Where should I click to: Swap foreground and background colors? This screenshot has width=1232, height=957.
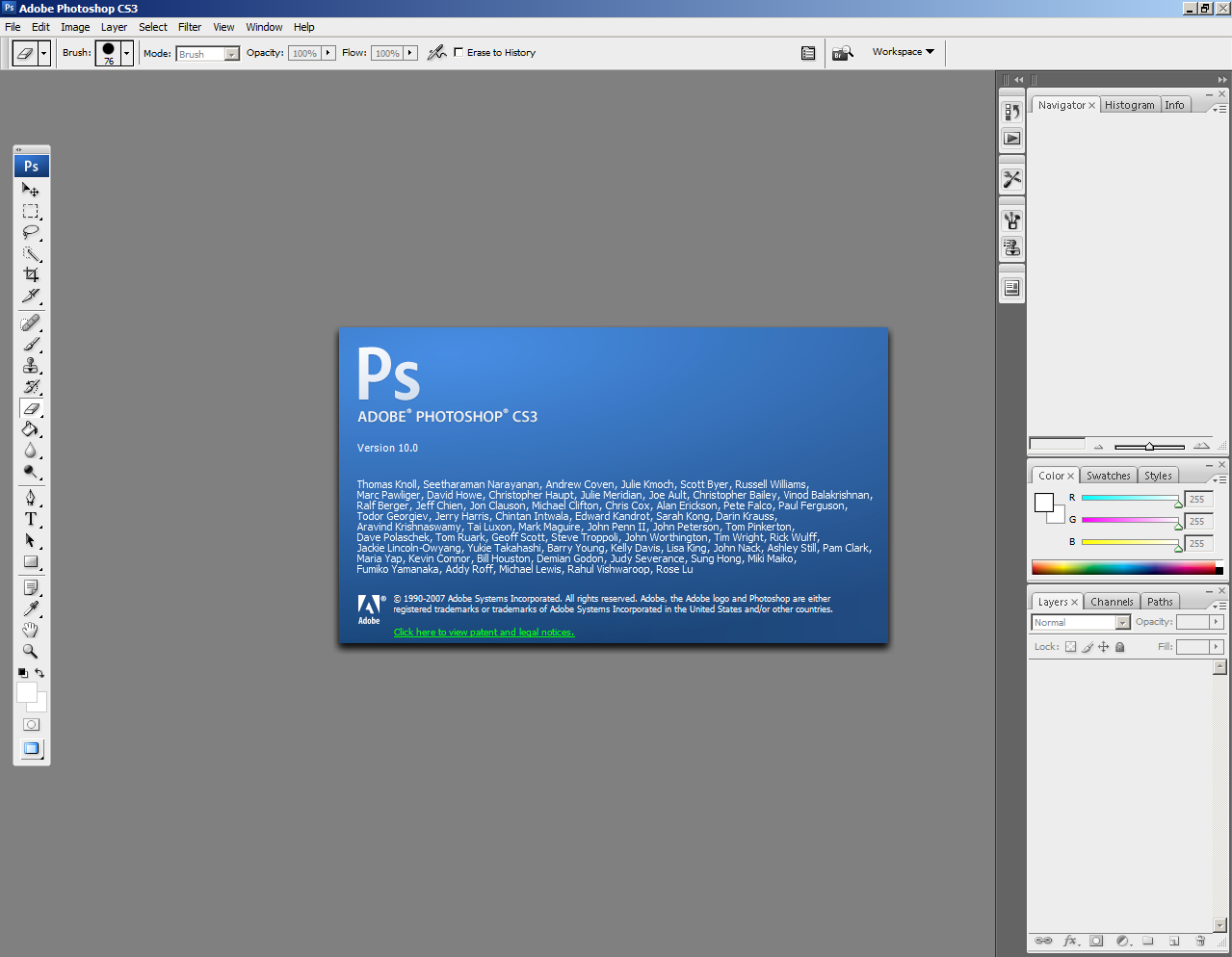(x=39, y=673)
